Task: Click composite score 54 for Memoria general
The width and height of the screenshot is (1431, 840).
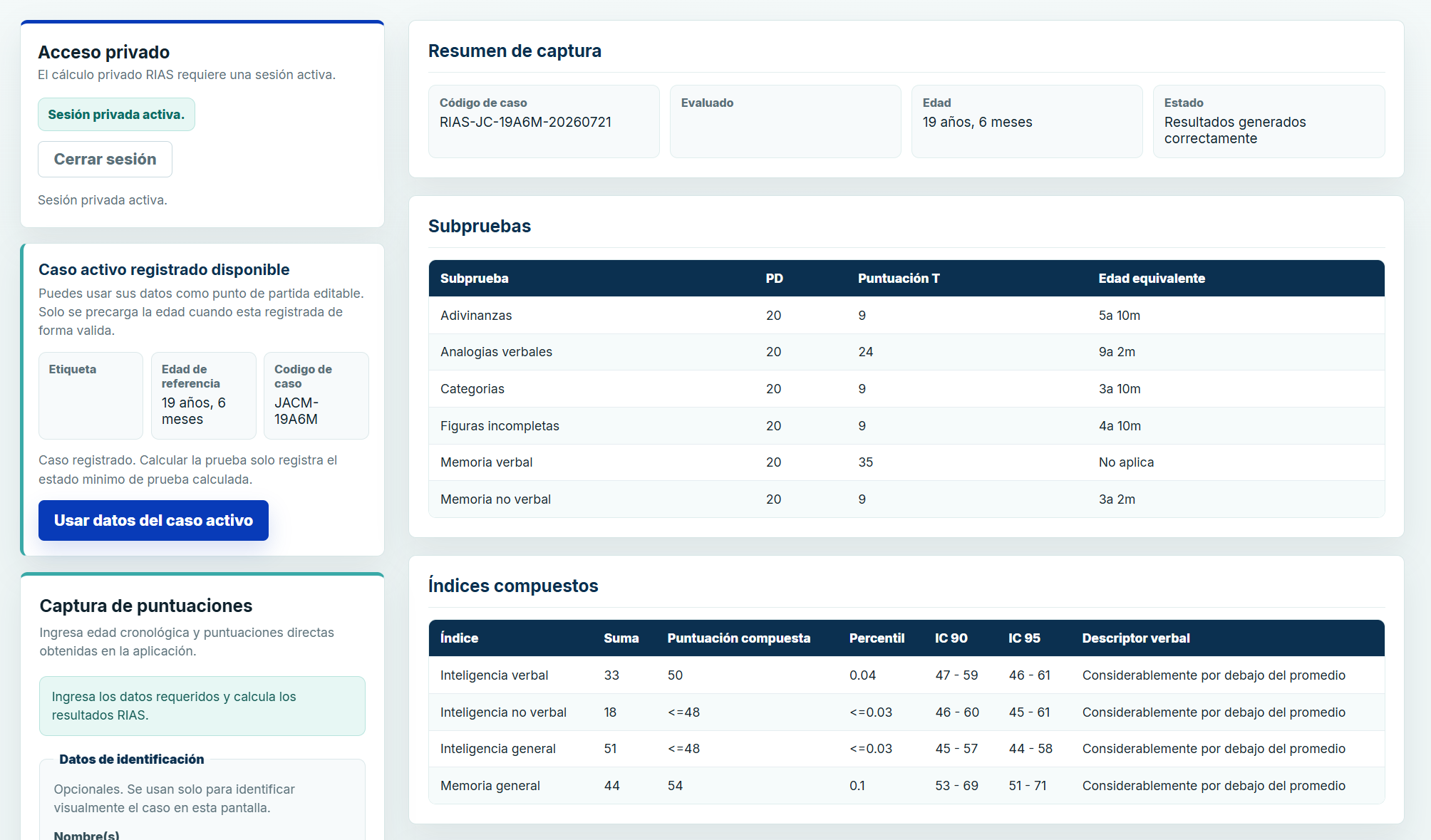Action: 675,786
